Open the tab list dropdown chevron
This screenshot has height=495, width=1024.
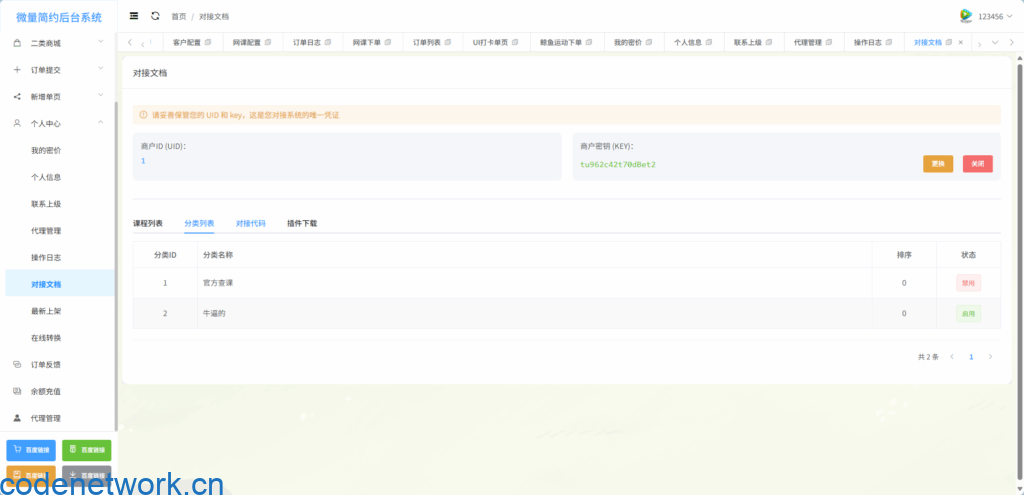click(x=994, y=43)
